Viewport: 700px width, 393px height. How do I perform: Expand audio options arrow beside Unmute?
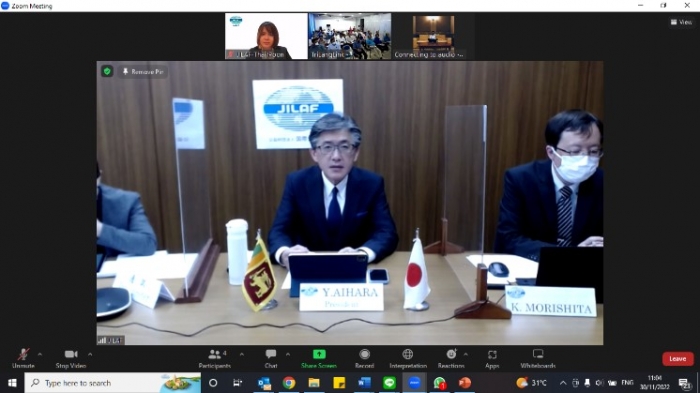(40, 355)
